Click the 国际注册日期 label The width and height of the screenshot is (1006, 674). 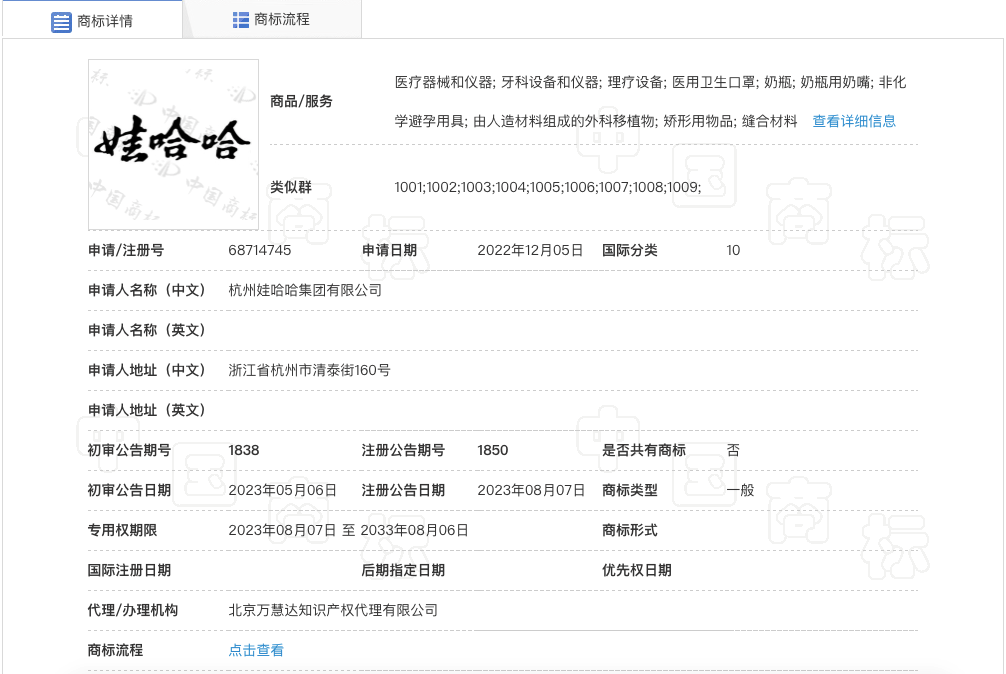point(129,570)
